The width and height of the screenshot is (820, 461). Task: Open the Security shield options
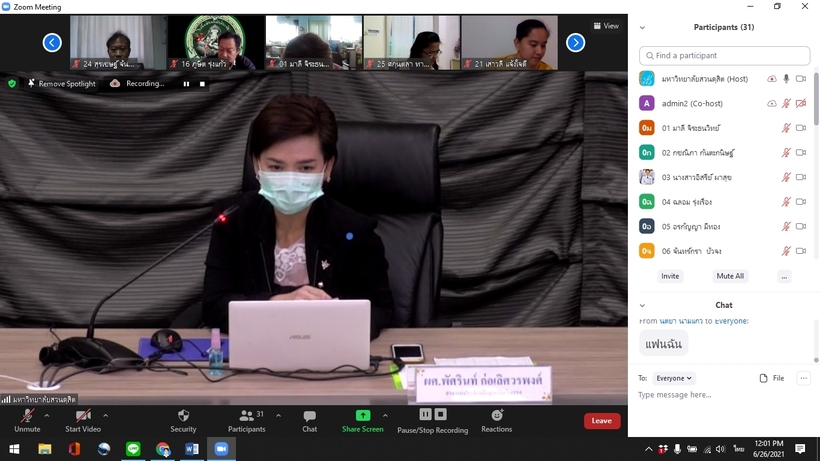pos(183,416)
